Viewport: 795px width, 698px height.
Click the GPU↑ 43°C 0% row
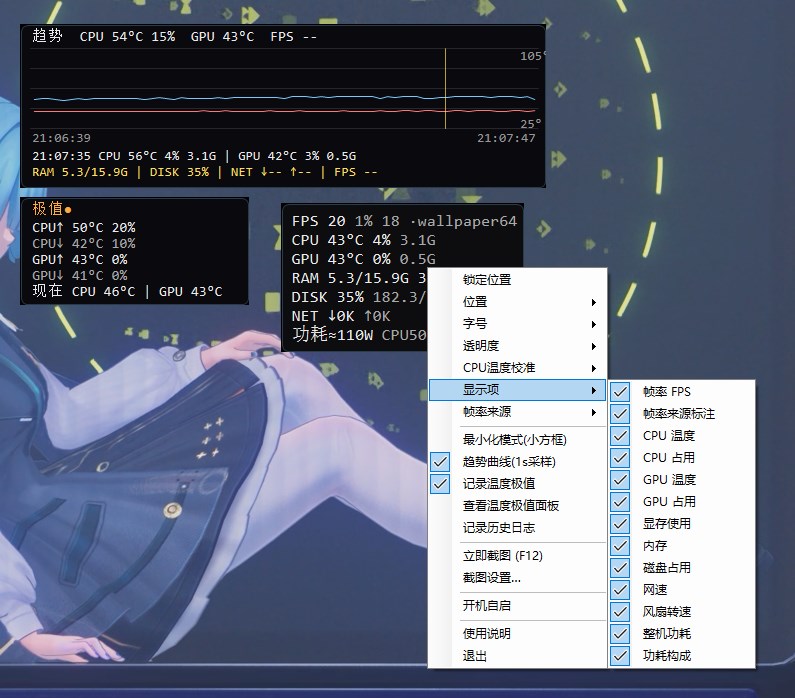[80, 260]
